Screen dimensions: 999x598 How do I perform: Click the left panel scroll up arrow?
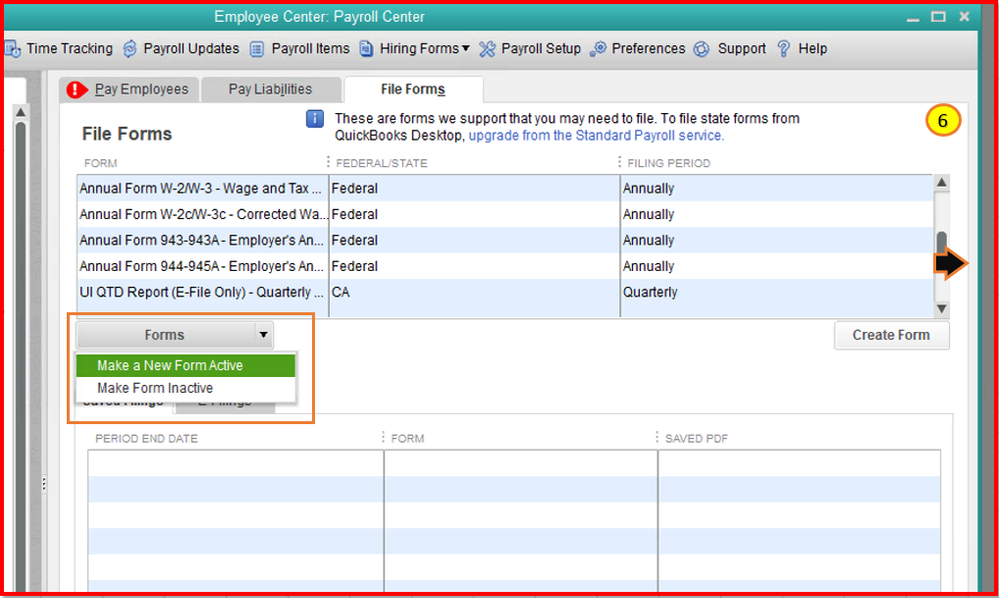pyautogui.click(x=20, y=112)
